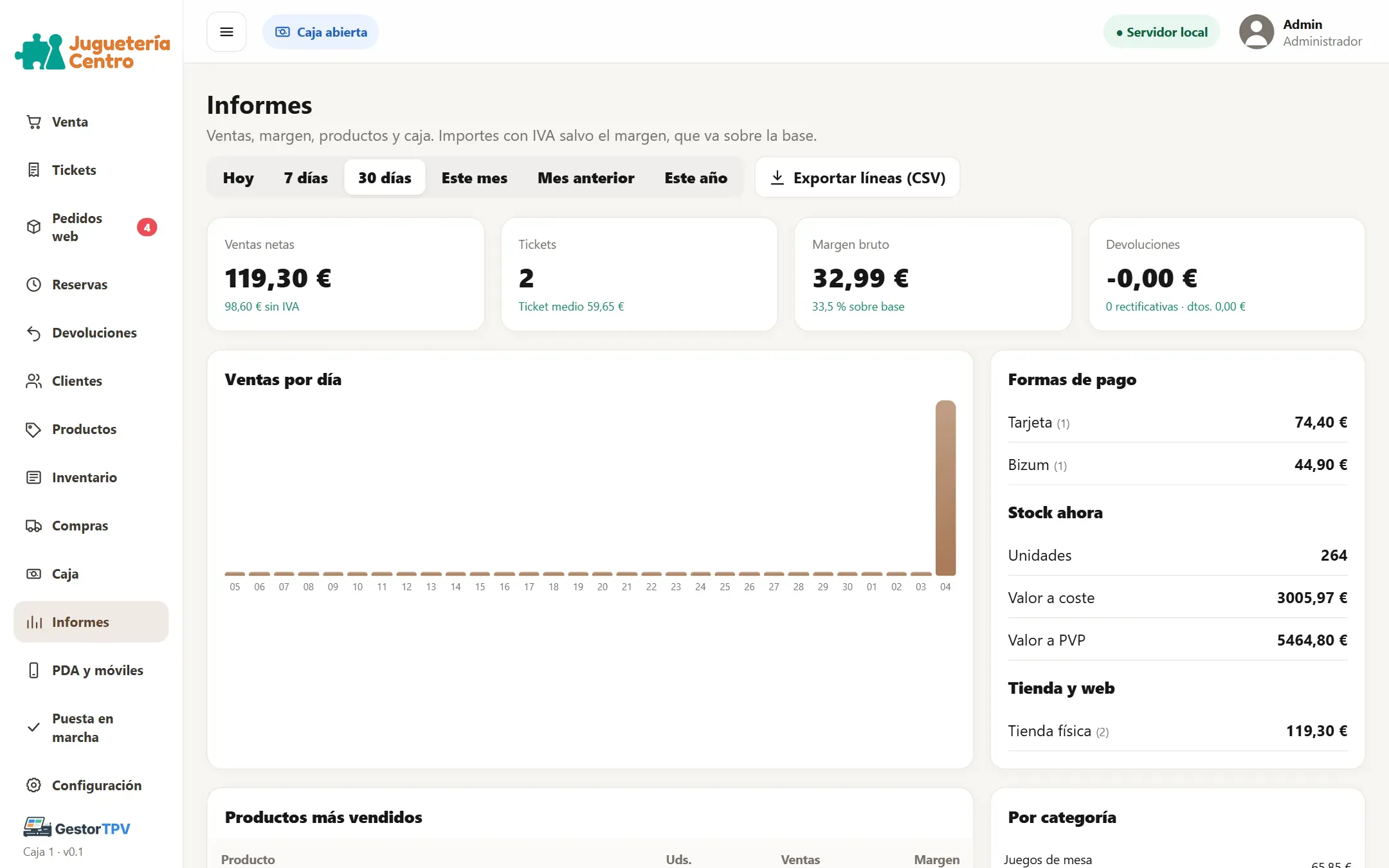Click the Pedidos web notification badge 4

147,227
